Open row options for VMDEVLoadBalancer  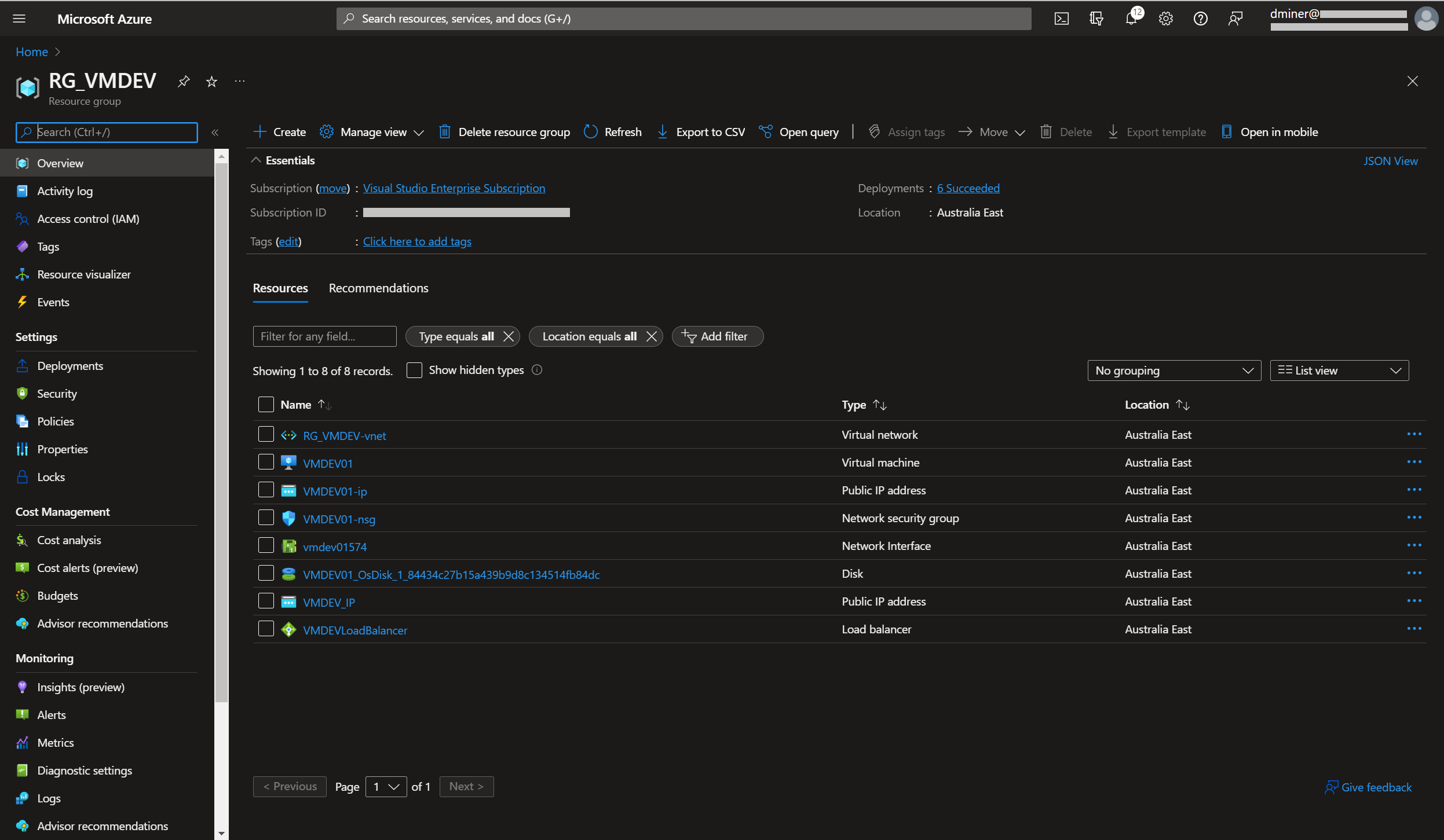(x=1414, y=629)
